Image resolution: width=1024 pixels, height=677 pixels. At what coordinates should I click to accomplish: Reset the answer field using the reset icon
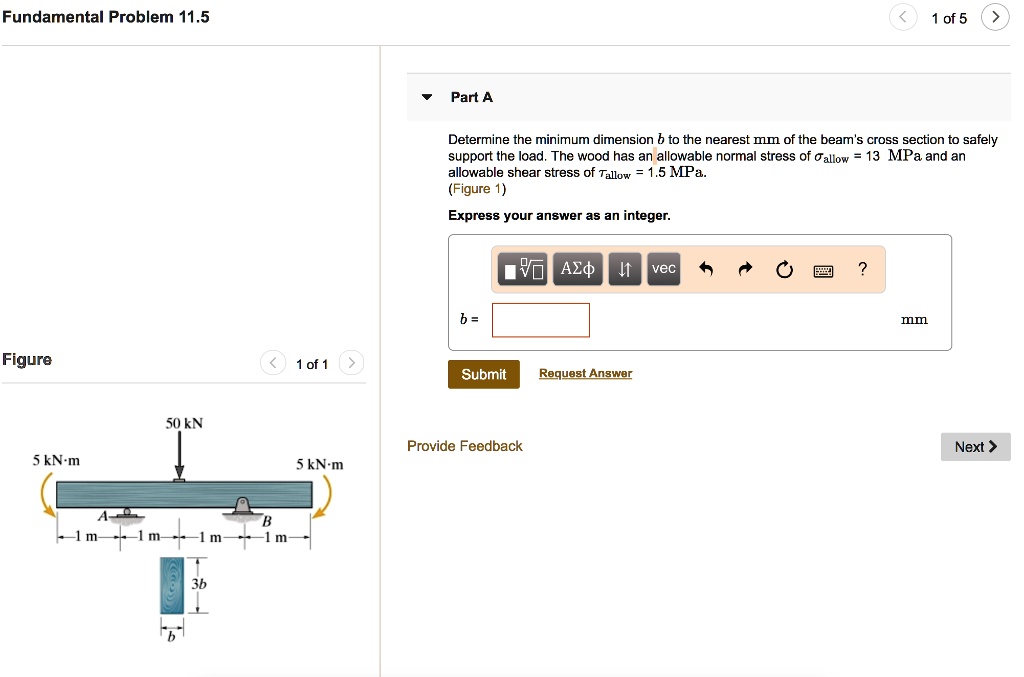pyautogui.click(x=784, y=268)
